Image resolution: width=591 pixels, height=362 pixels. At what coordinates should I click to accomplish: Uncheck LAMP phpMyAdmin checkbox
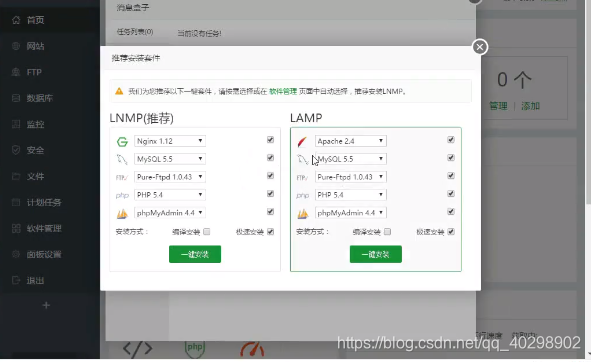pyautogui.click(x=451, y=212)
